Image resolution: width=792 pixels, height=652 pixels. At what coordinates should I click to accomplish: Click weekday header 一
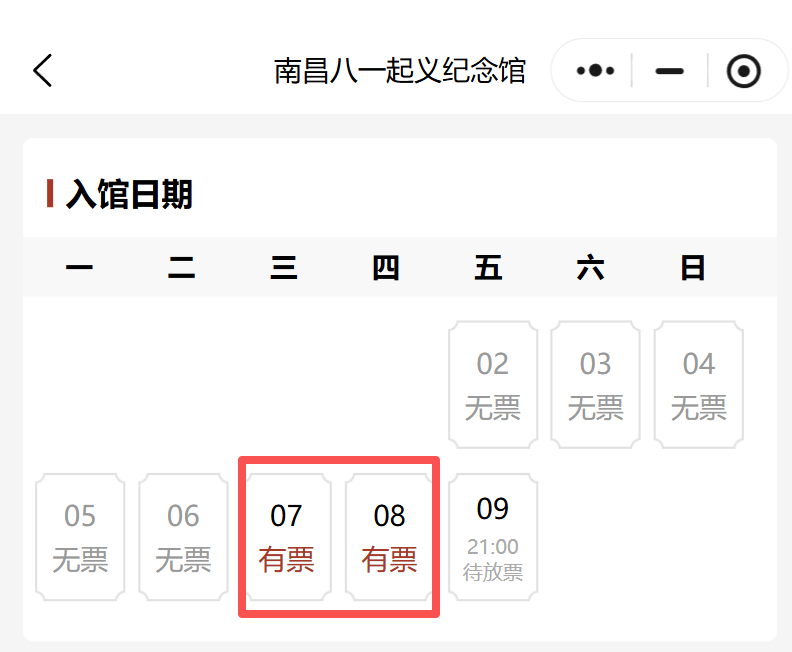point(79,267)
